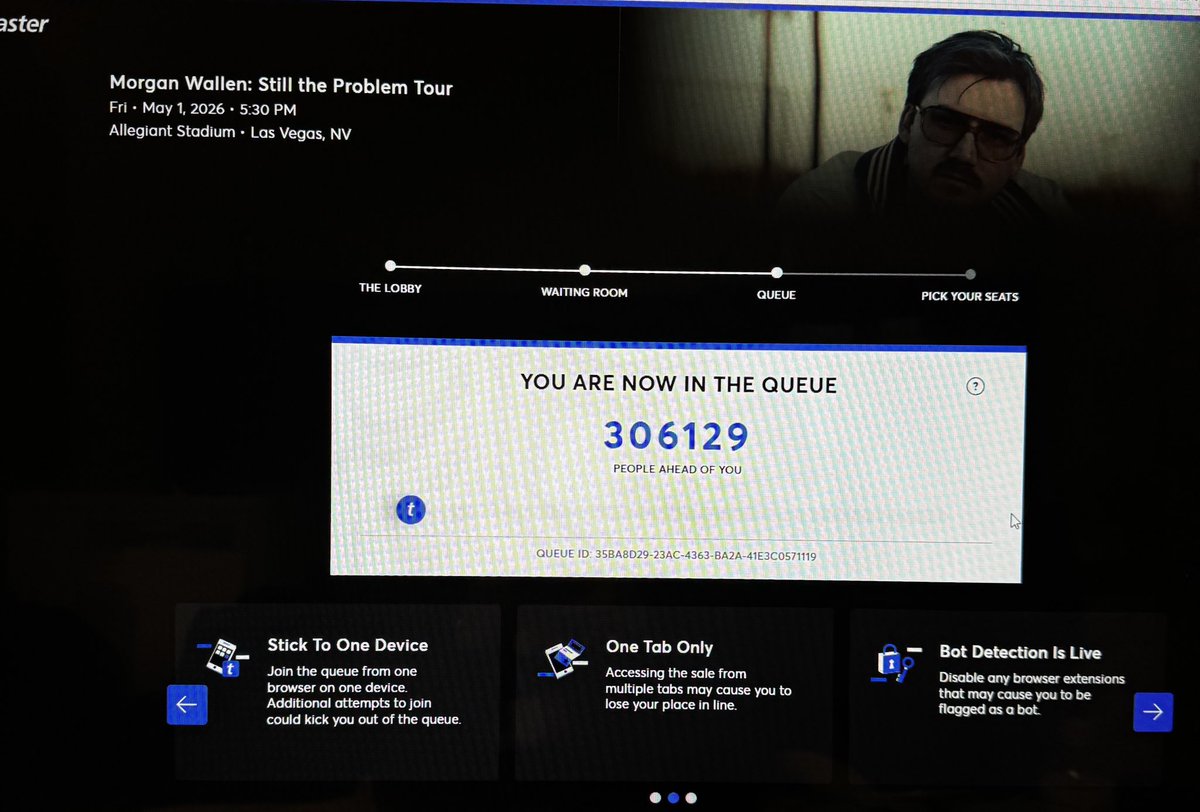Image resolution: width=1200 pixels, height=812 pixels.
Task: Click the 'One Tab Only' card heading
Action: pos(659,647)
